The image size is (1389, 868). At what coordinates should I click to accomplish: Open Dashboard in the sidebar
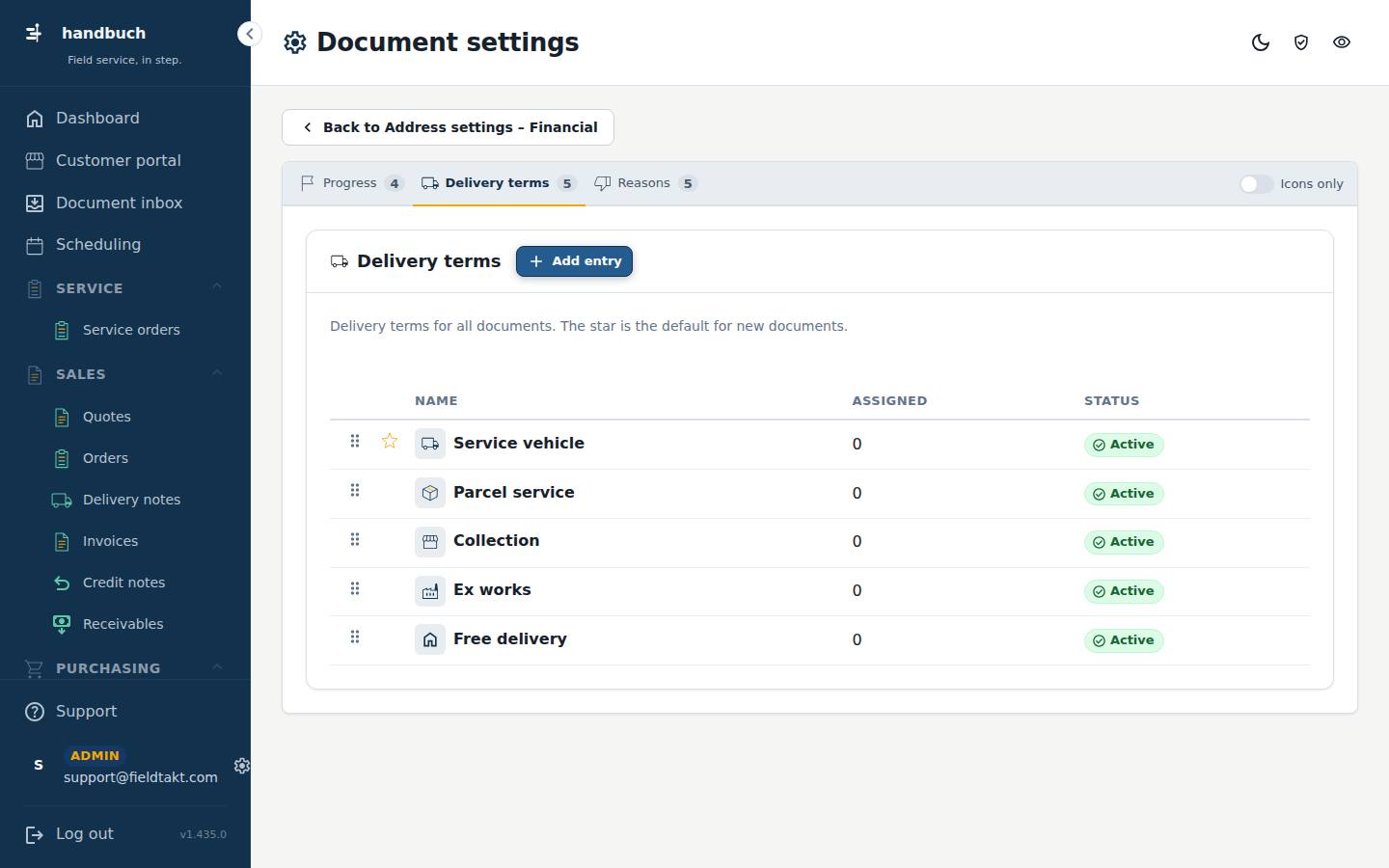tap(125, 119)
